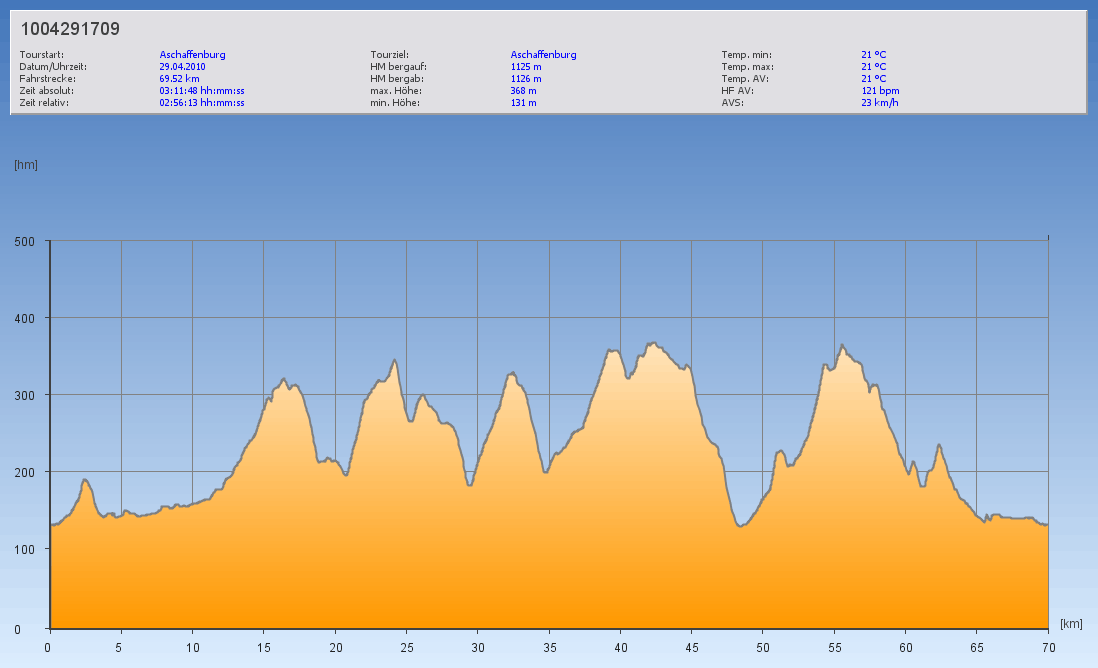The width and height of the screenshot is (1098, 668).
Task: Click the tour title 1004291709
Action: (x=70, y=30)
